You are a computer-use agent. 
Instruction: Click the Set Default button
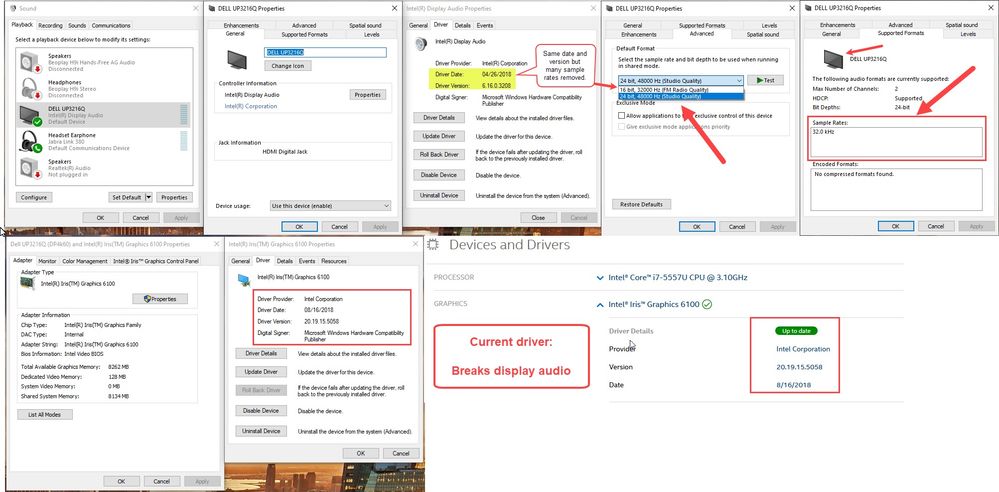[x=126, y=198]
